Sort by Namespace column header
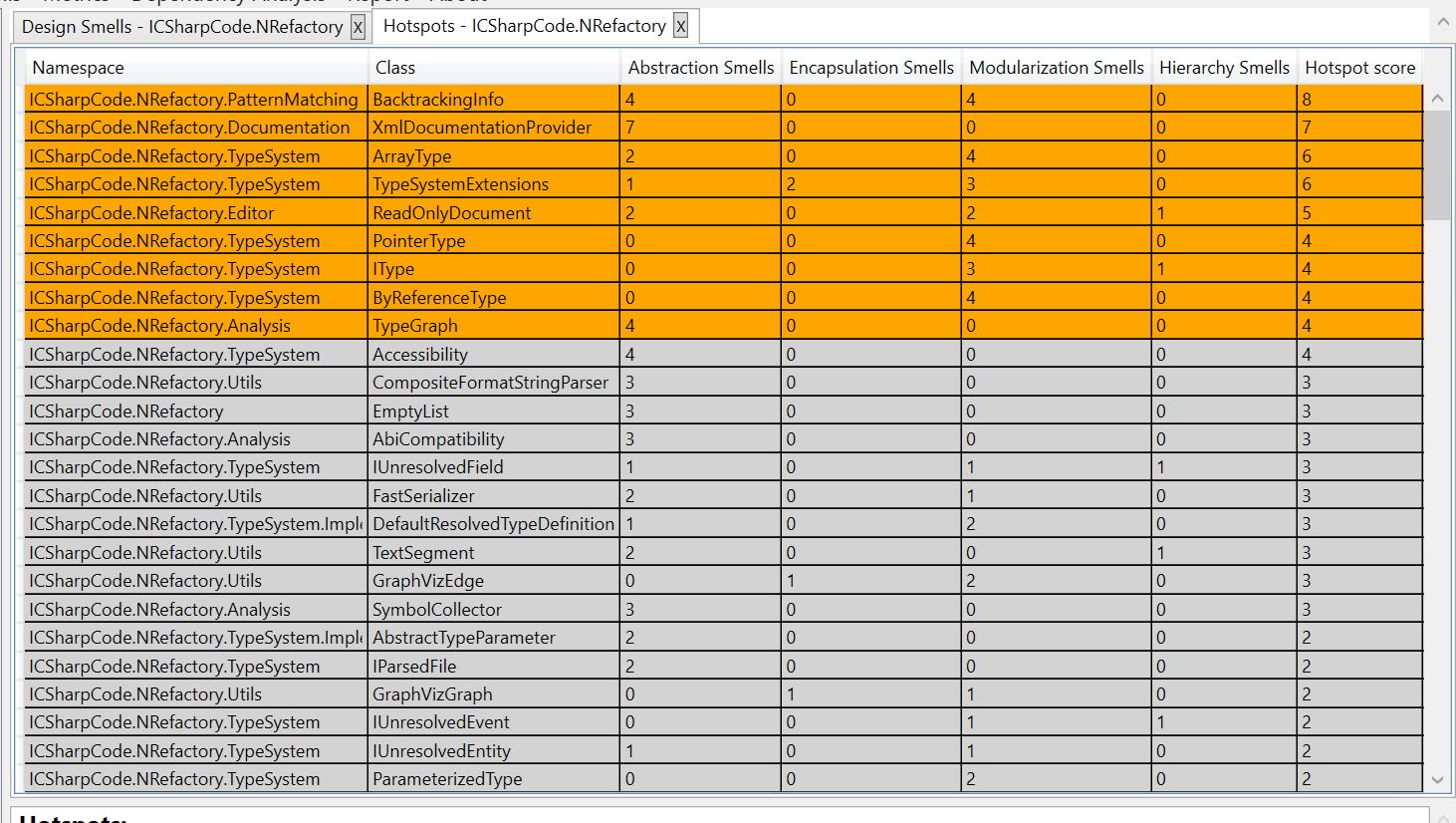 tap(196, 68)
